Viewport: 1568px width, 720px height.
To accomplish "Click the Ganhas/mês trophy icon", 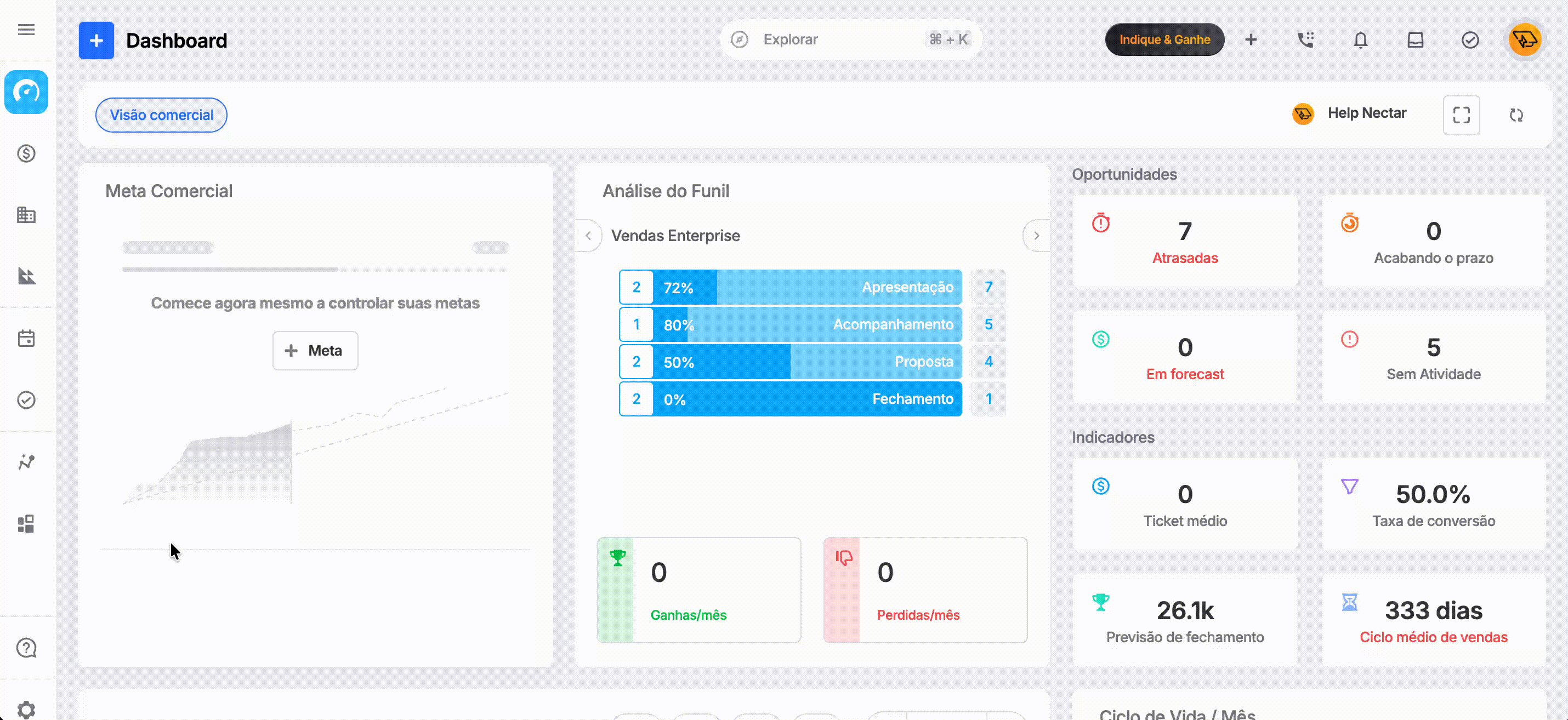I will point(618,558).
